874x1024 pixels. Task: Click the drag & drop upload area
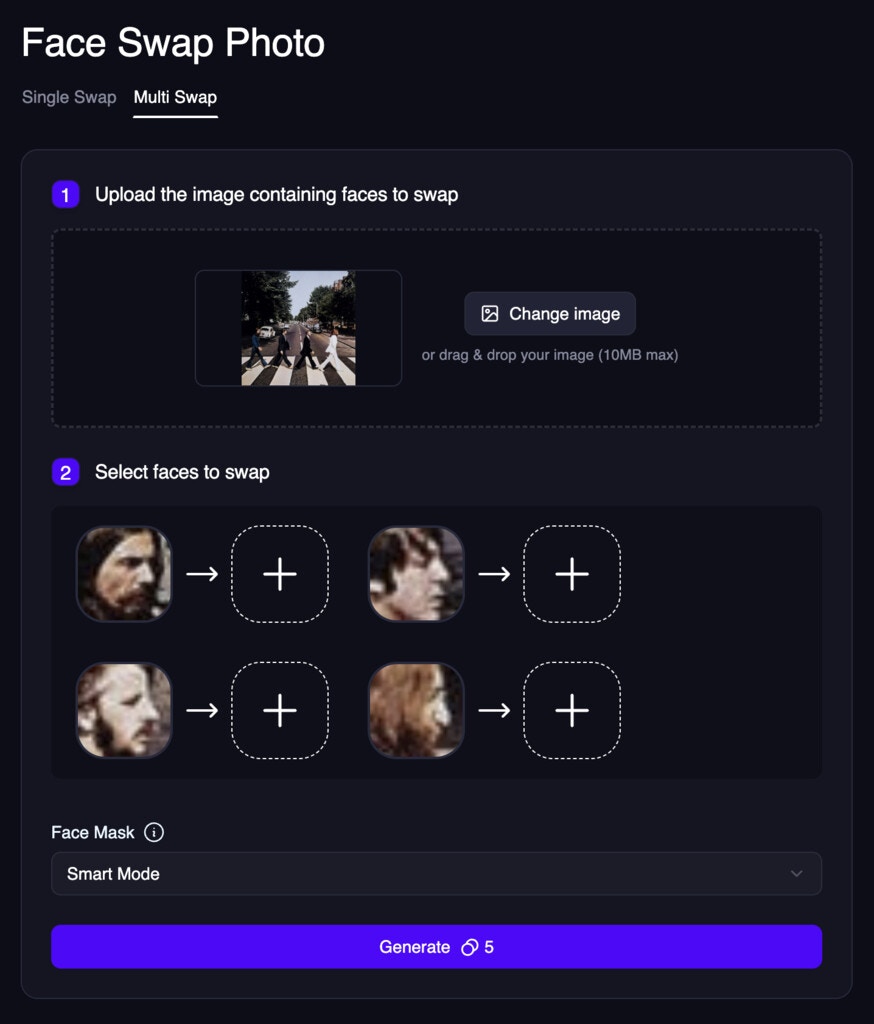click(x=436, y=328)
